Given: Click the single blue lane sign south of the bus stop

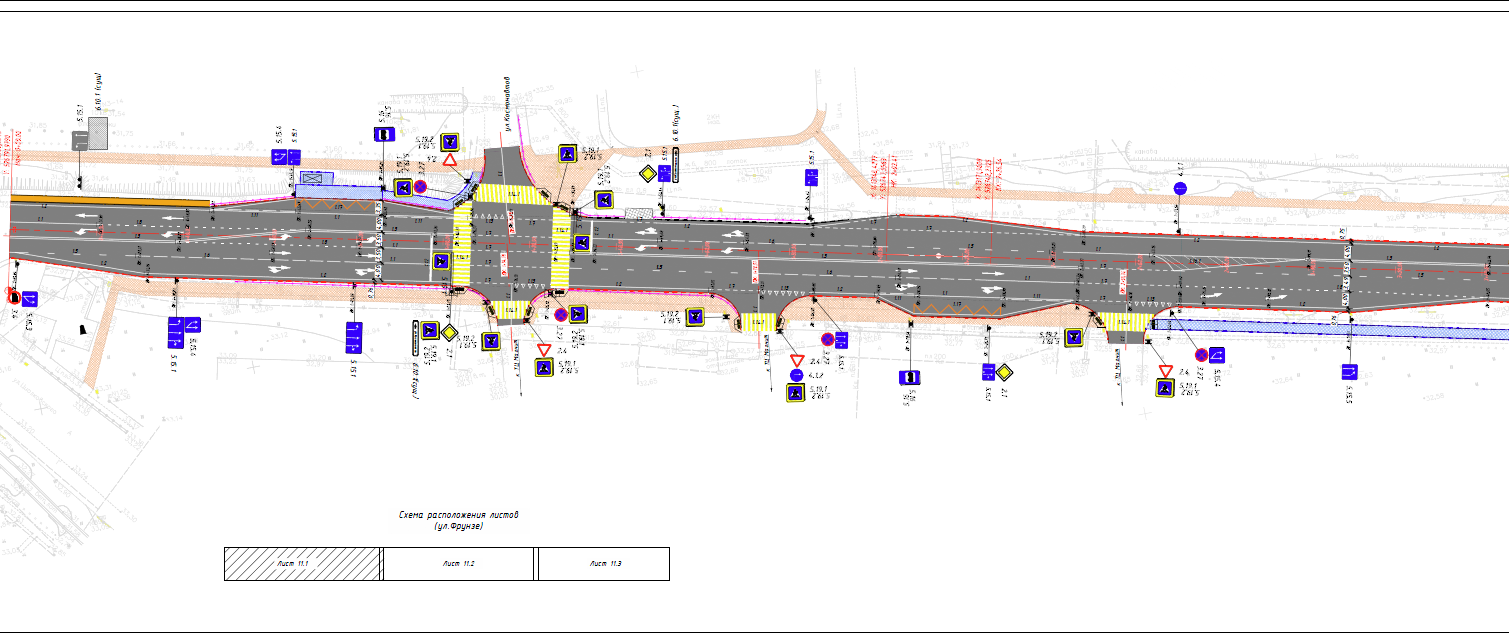Looking at the screenshot, I should [353, 338].
